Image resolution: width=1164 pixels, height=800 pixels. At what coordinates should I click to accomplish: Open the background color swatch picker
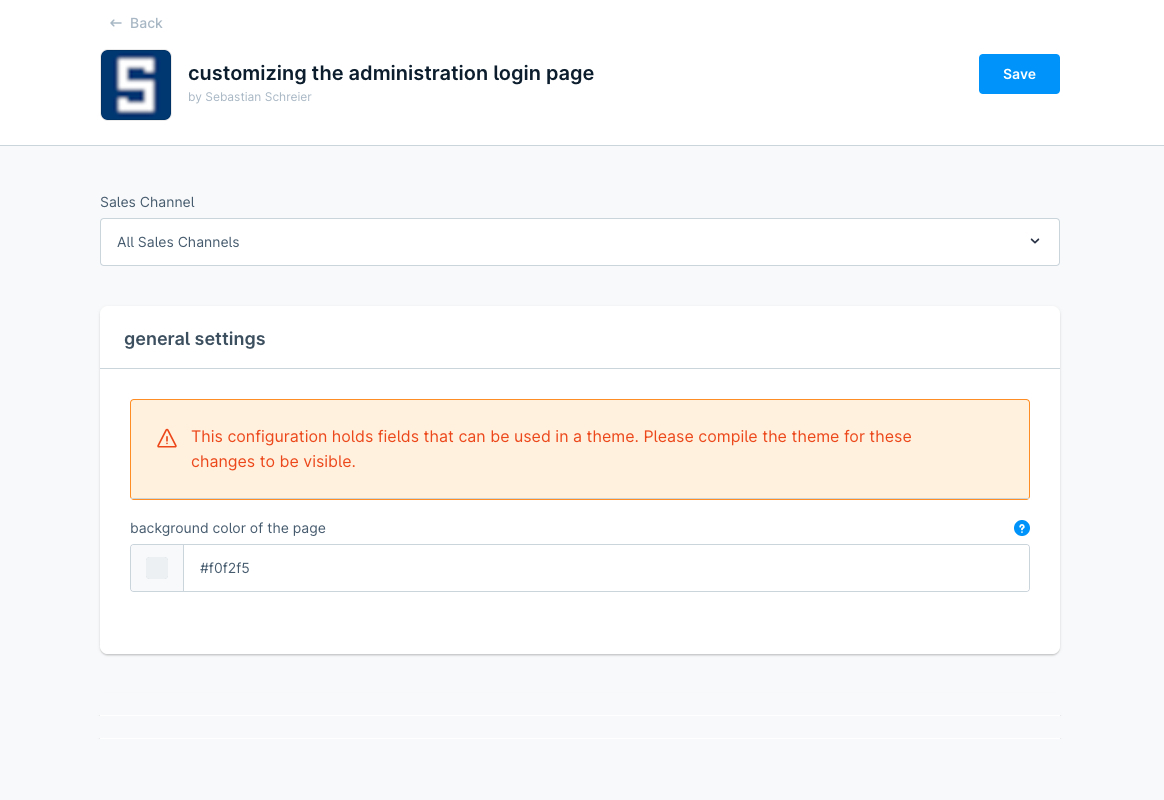tap(156, 567)
